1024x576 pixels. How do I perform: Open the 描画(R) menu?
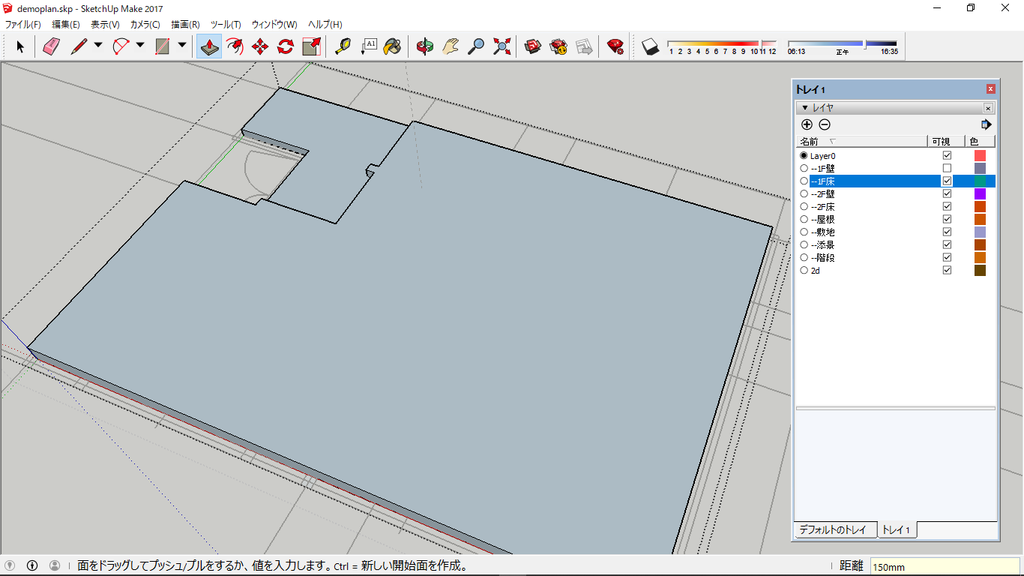click(x=185, y=24)
